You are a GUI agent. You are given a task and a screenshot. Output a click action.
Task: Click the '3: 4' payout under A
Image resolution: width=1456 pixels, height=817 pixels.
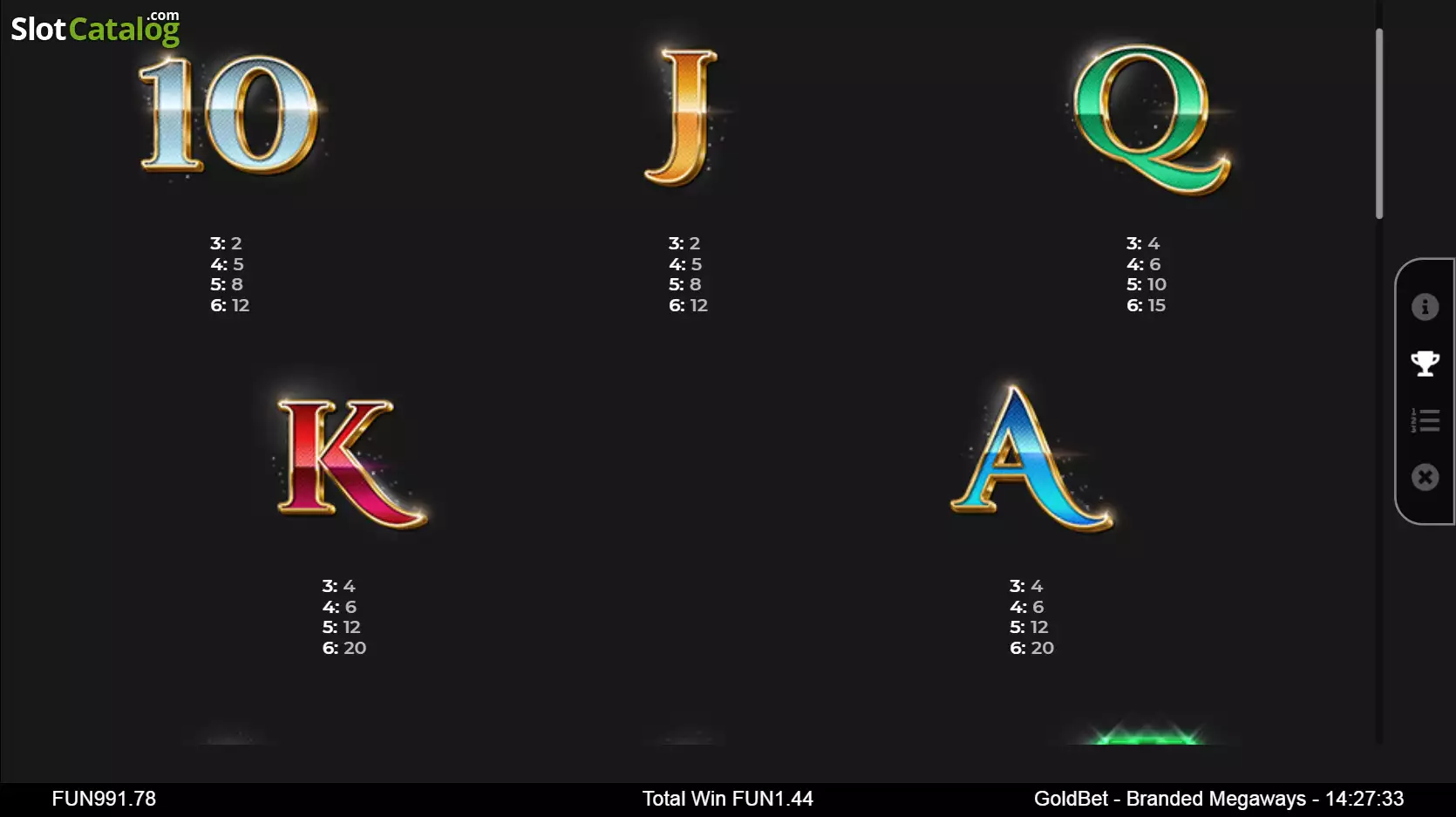(1026, 586)
